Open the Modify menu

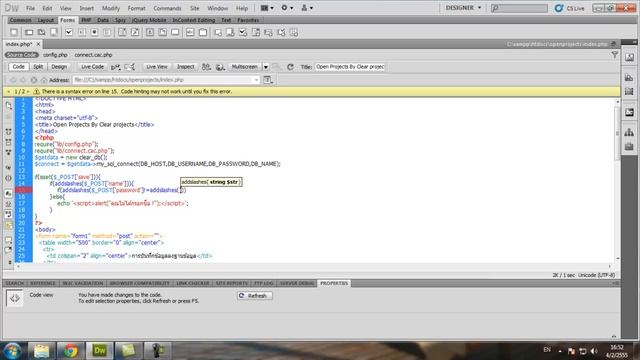click(x=111, y=8)
